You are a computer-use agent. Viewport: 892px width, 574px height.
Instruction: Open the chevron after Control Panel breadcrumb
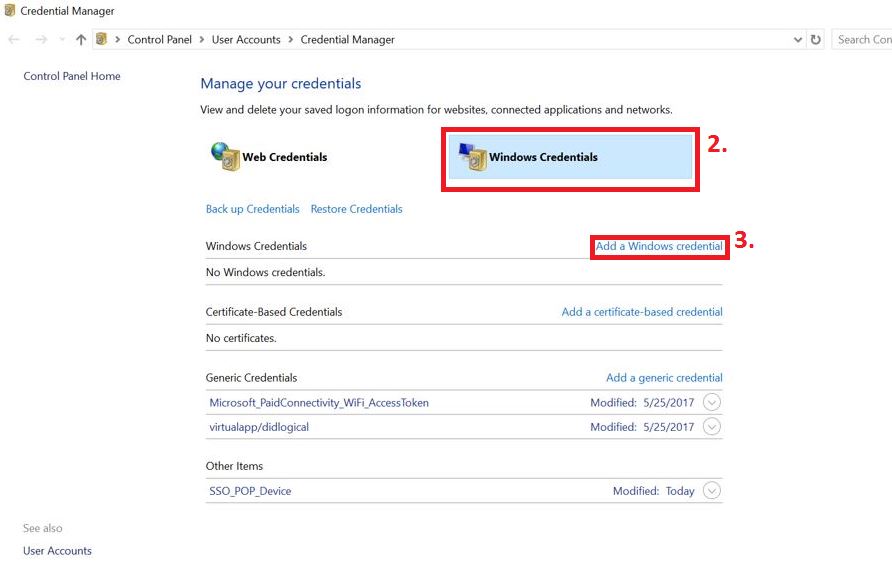[202, 39]
